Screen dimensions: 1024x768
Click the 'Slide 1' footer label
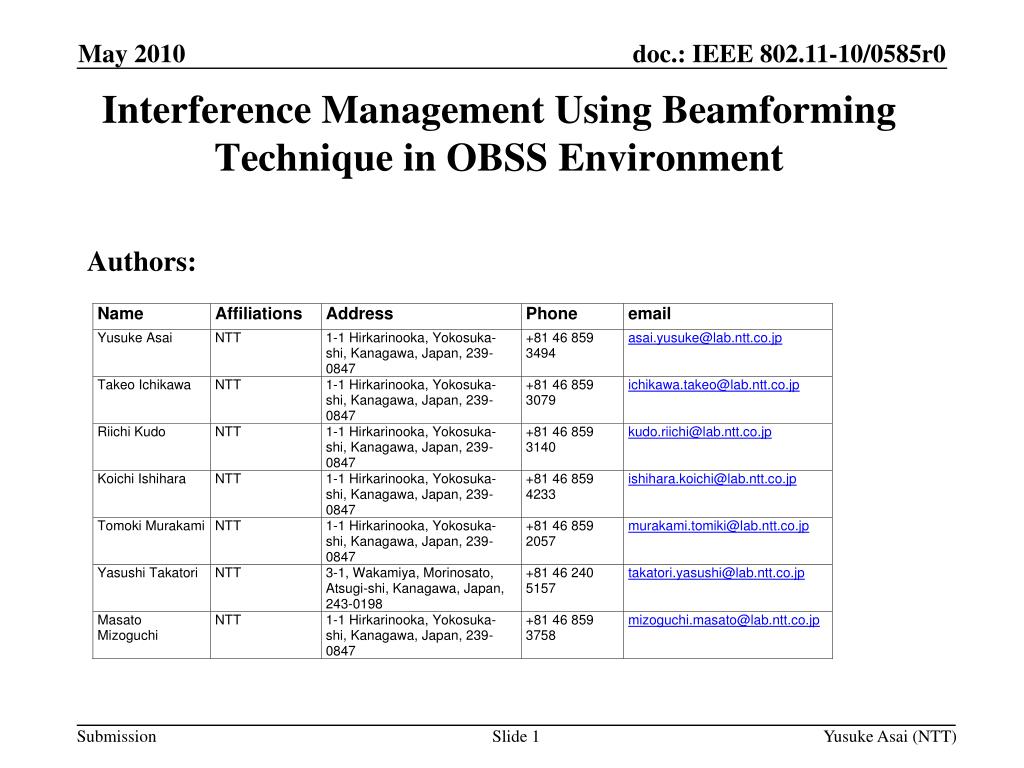click(516, 737)
